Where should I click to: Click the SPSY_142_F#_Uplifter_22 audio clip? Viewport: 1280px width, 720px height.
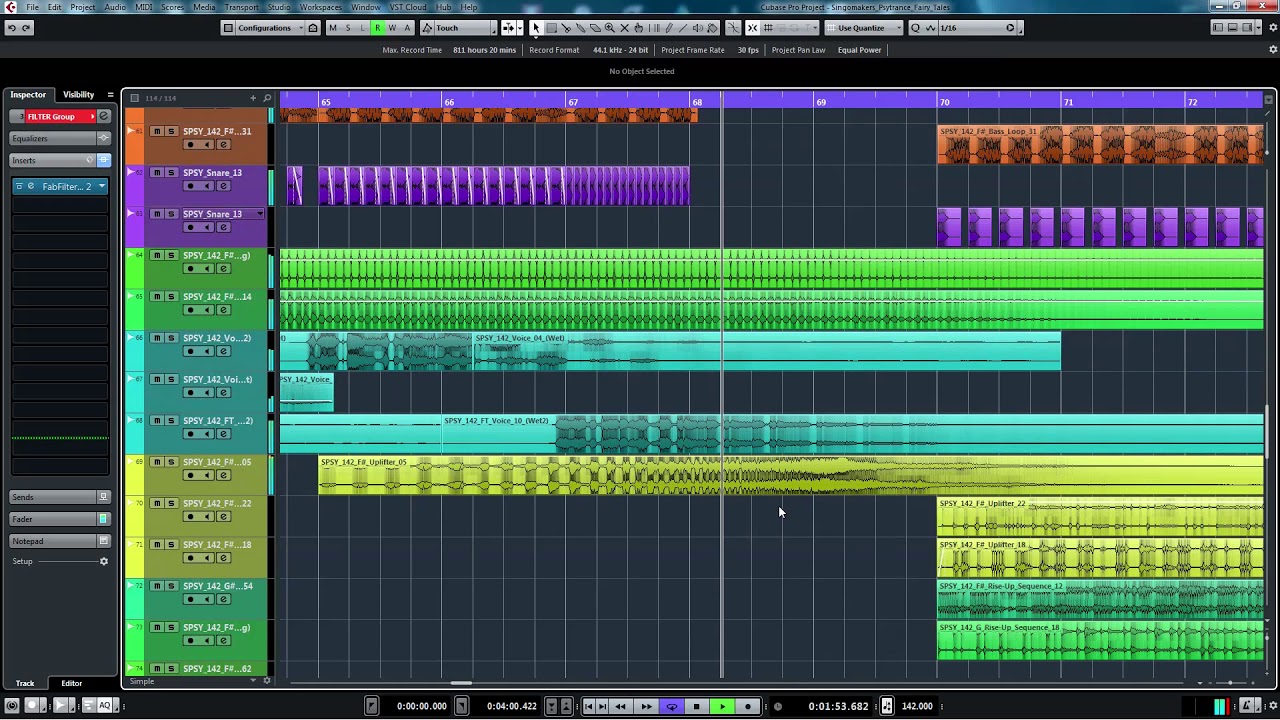tap(1100, 516)
